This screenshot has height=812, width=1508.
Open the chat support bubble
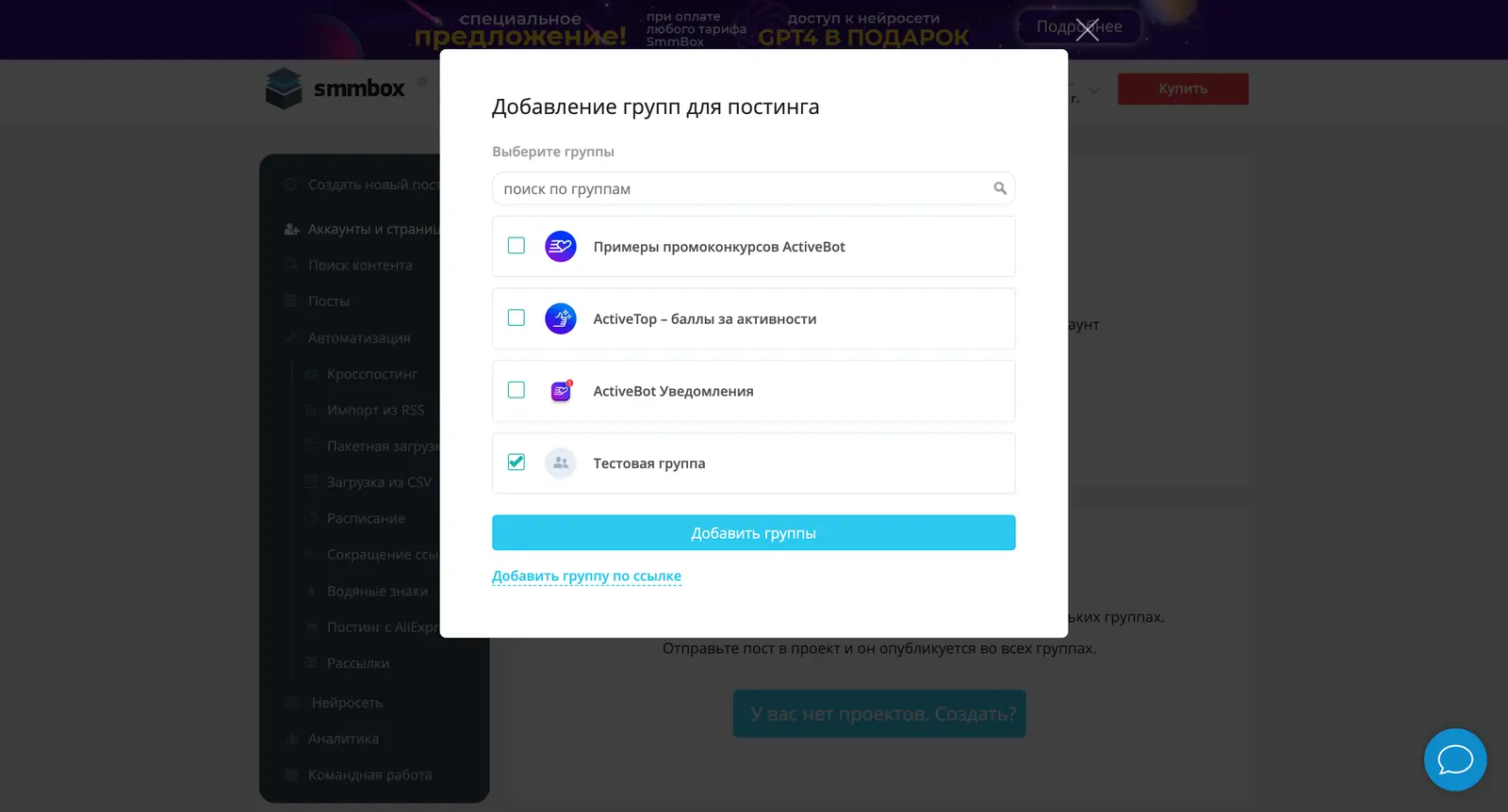click(x=1455, y=759)
